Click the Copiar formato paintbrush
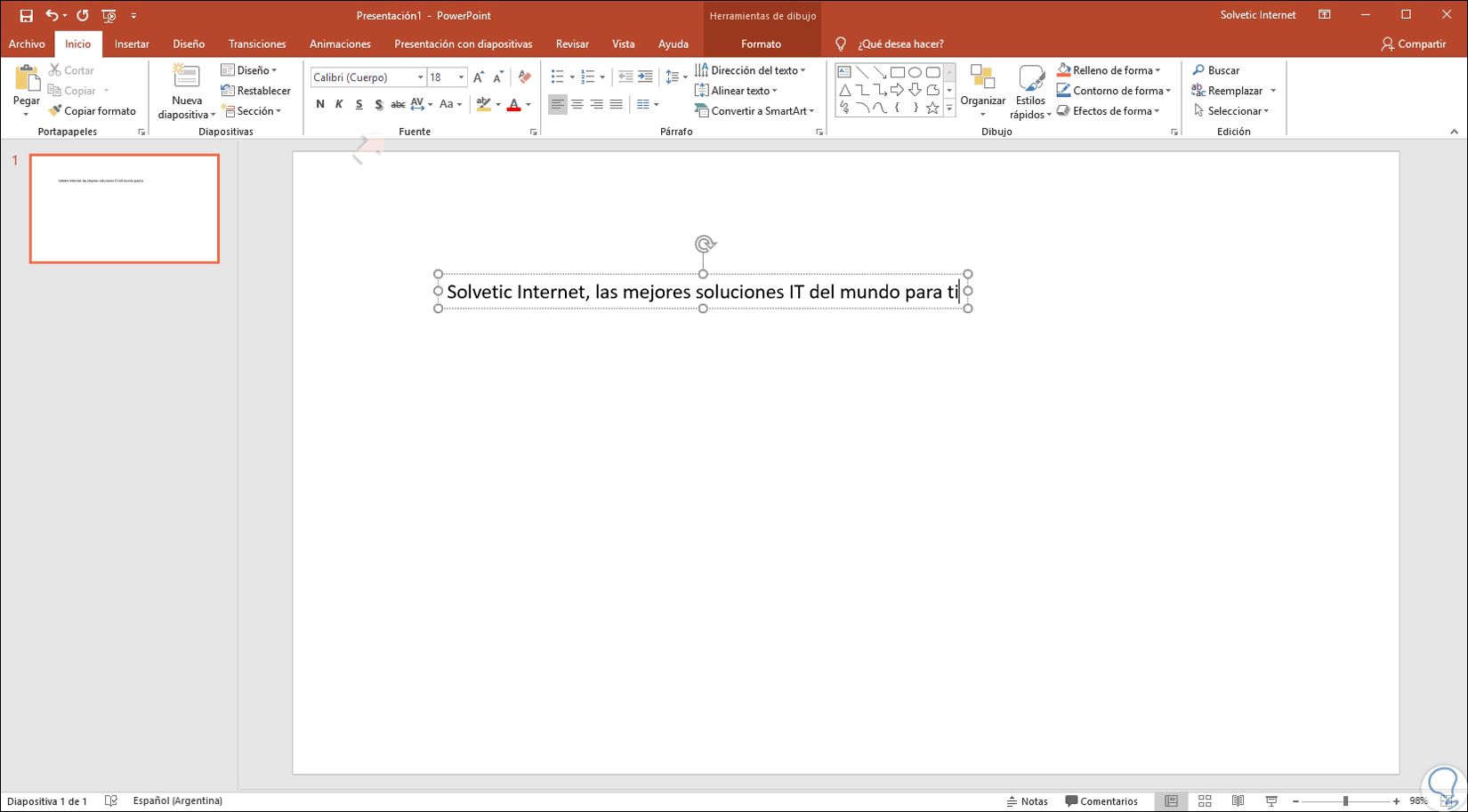 click(93, 111)
